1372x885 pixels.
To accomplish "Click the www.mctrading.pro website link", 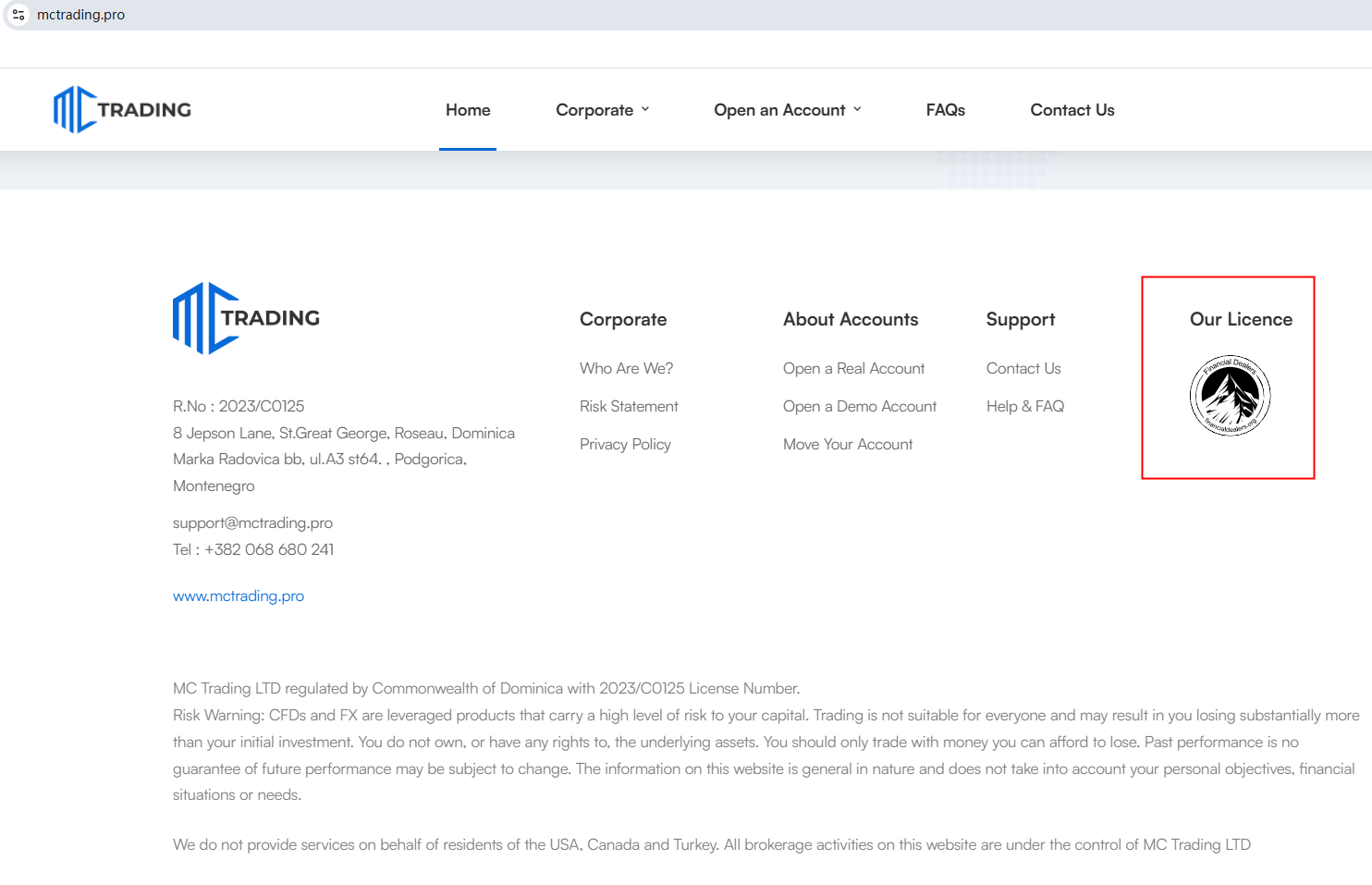I will coord(239,596).
